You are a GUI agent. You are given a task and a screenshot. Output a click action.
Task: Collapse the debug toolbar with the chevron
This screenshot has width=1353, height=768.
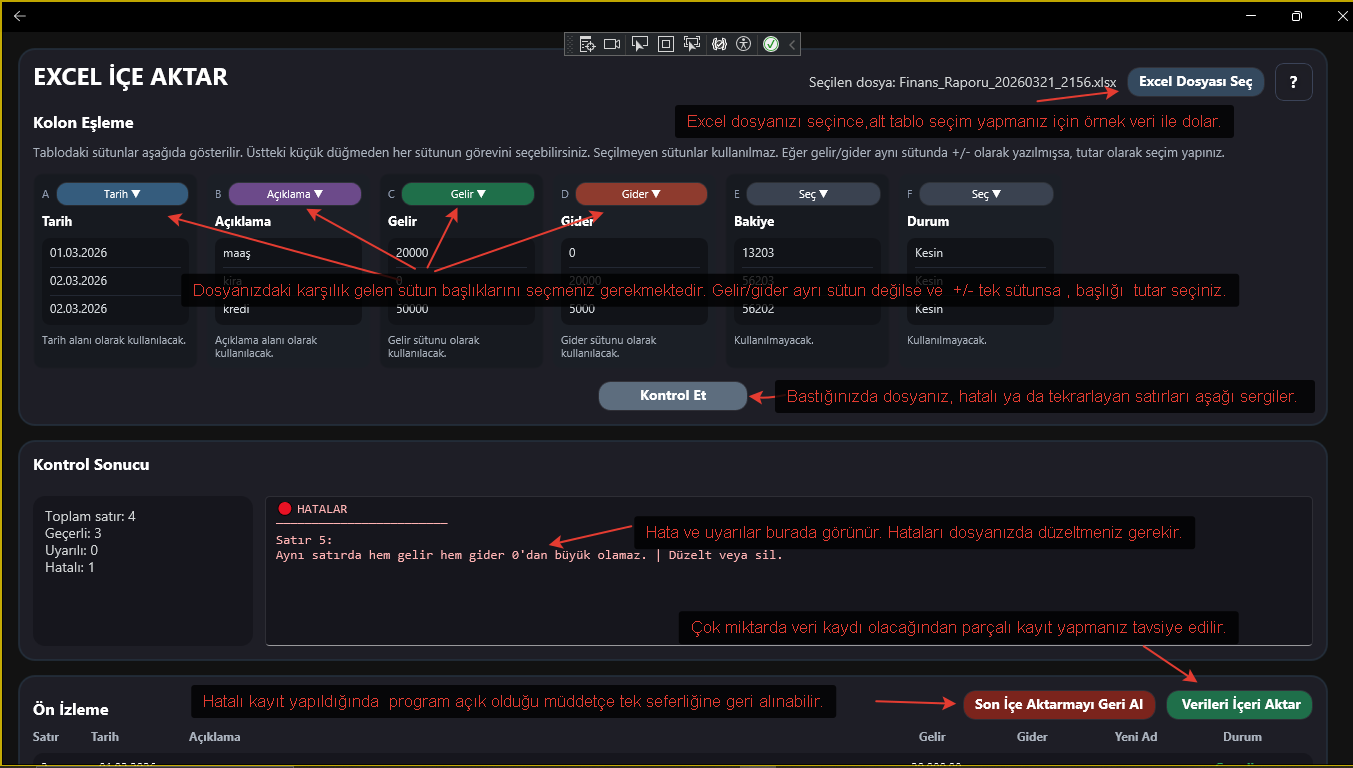coord(792,44)
